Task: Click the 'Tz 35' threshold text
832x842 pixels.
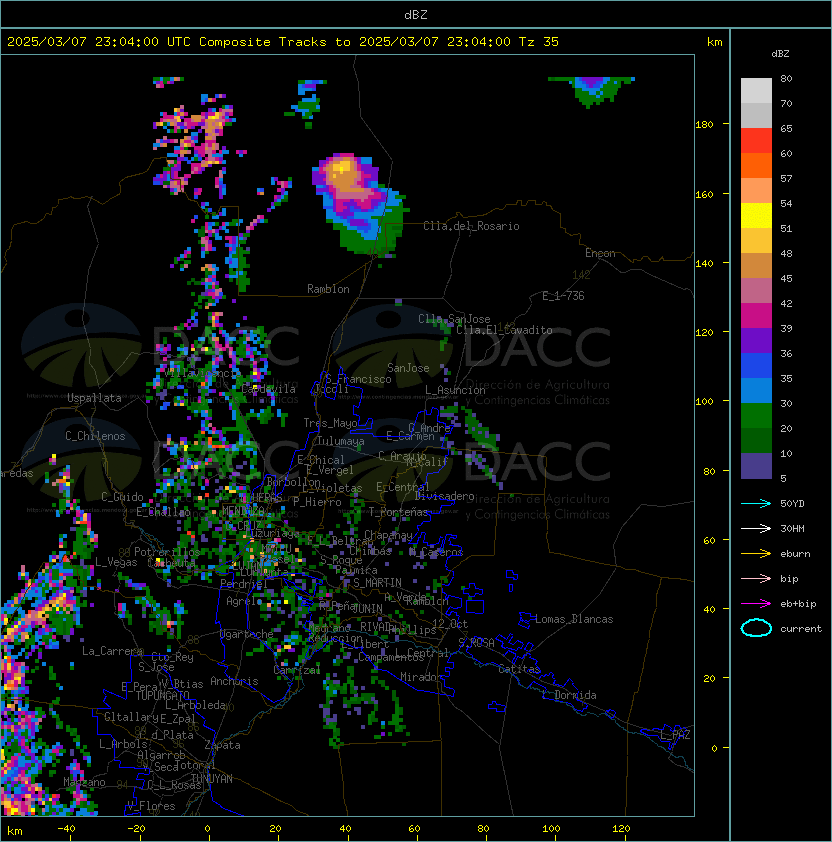Action: [x=539, y=42]
